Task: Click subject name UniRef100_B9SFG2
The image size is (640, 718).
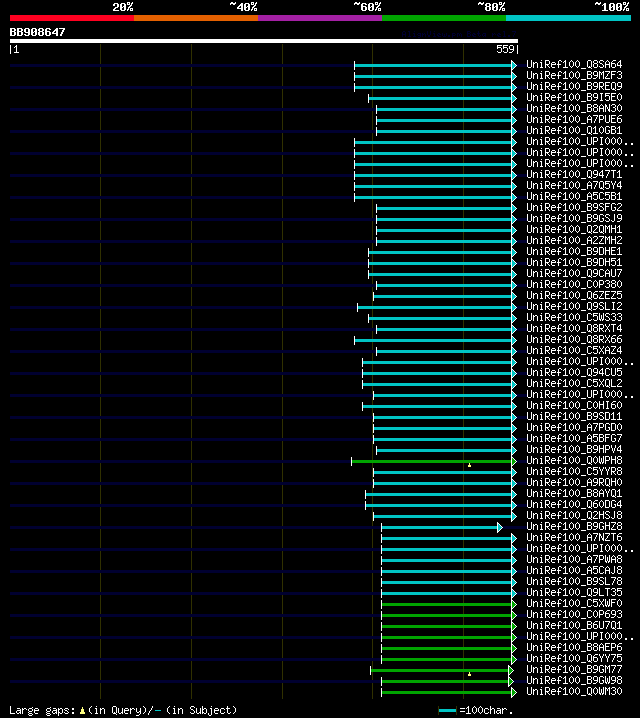Action: [574, 207]
